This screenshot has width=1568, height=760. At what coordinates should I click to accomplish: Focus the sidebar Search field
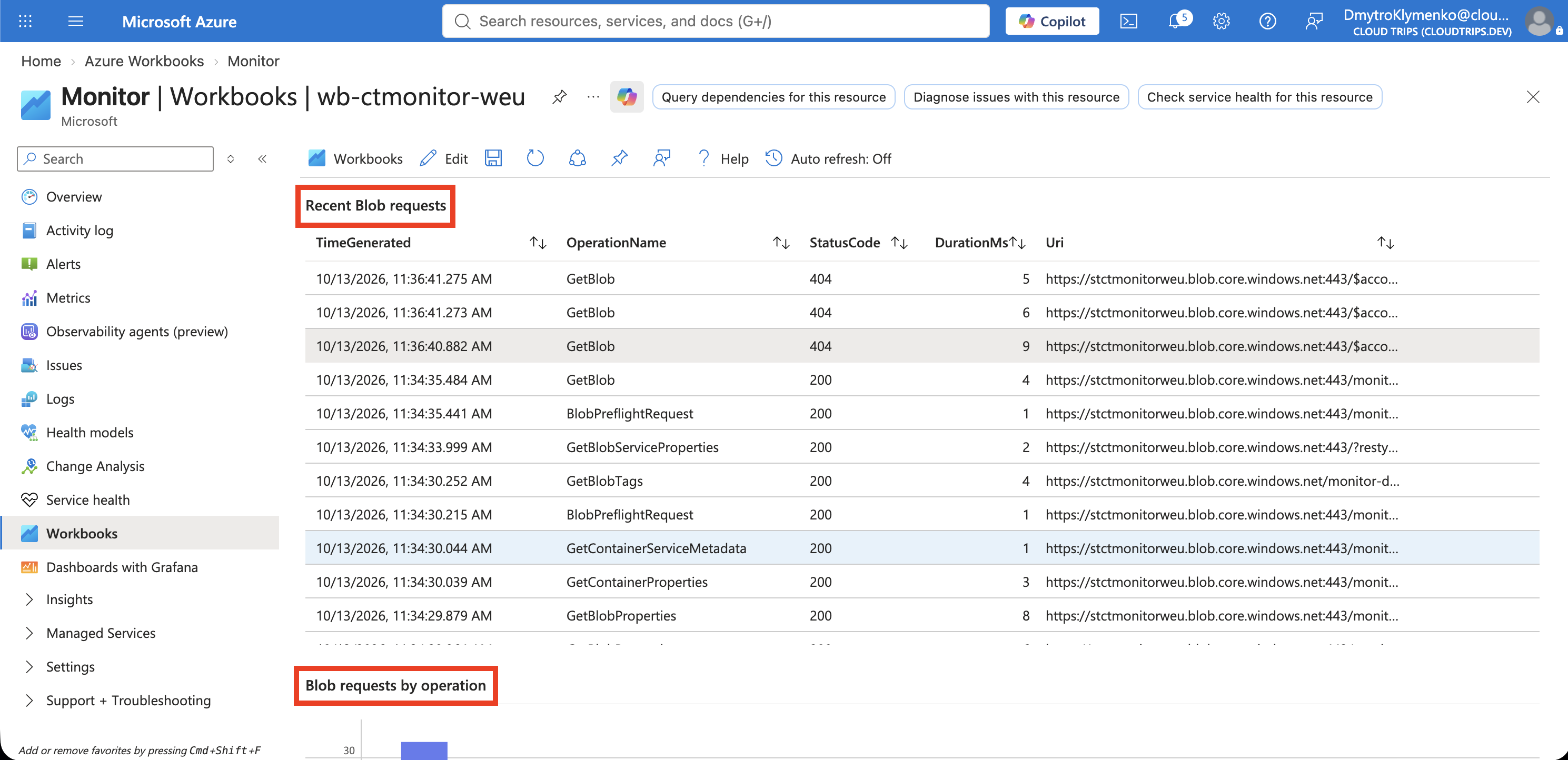(115, 159)
